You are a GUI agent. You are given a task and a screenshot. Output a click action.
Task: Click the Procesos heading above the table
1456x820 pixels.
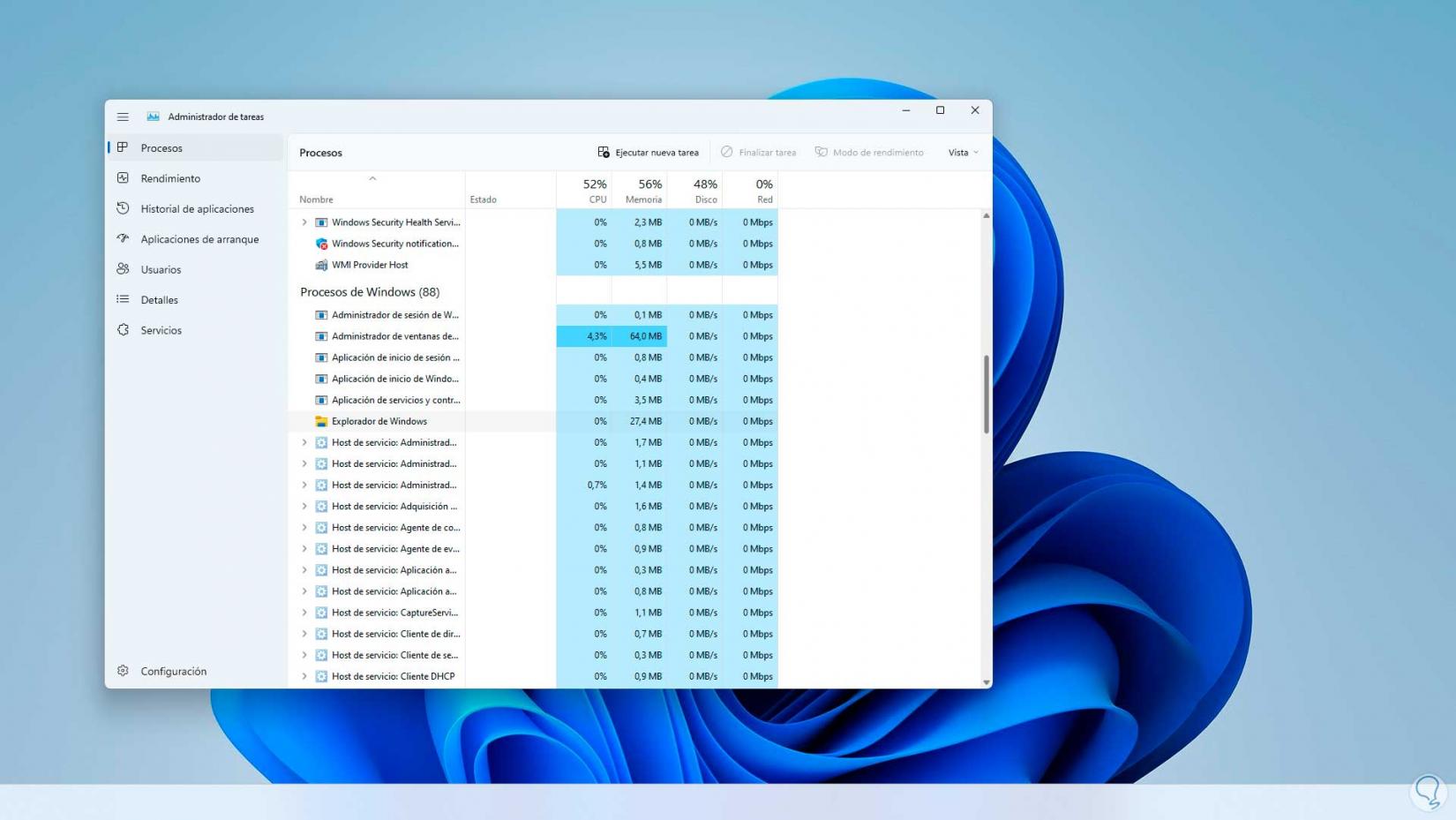[320, 153]
